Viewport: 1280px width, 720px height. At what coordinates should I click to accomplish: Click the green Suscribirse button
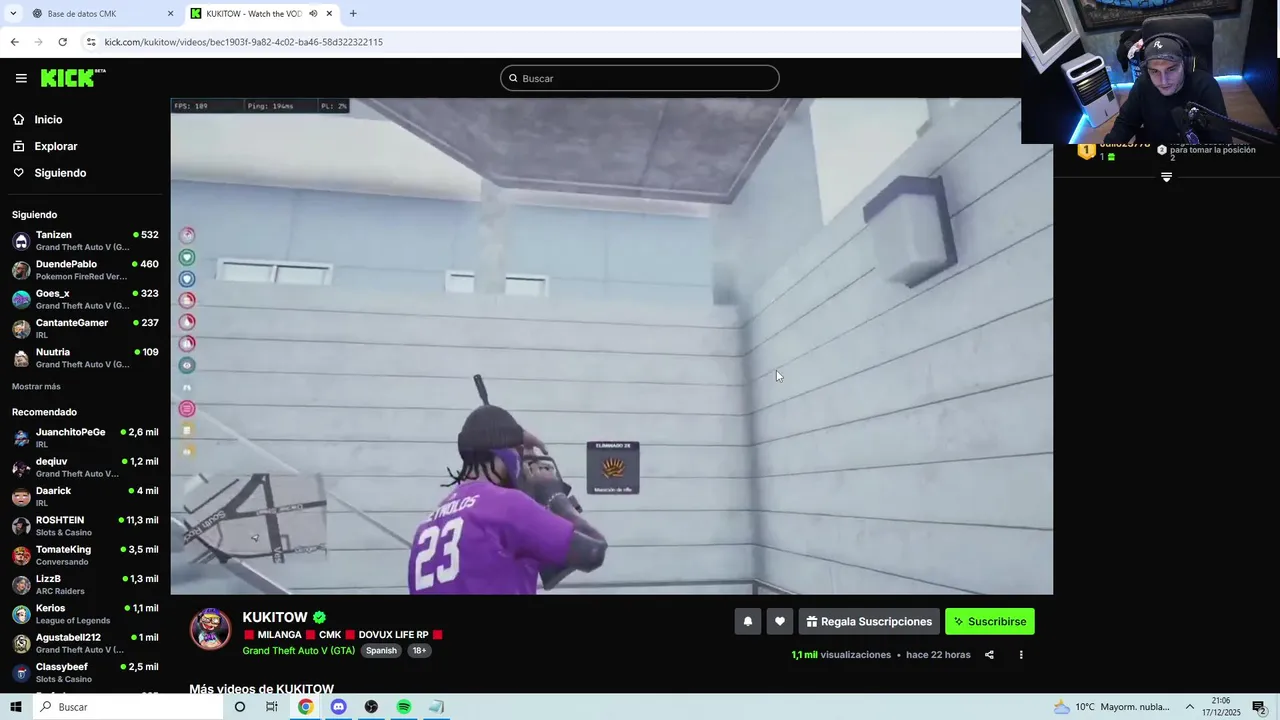coord(990,621)
